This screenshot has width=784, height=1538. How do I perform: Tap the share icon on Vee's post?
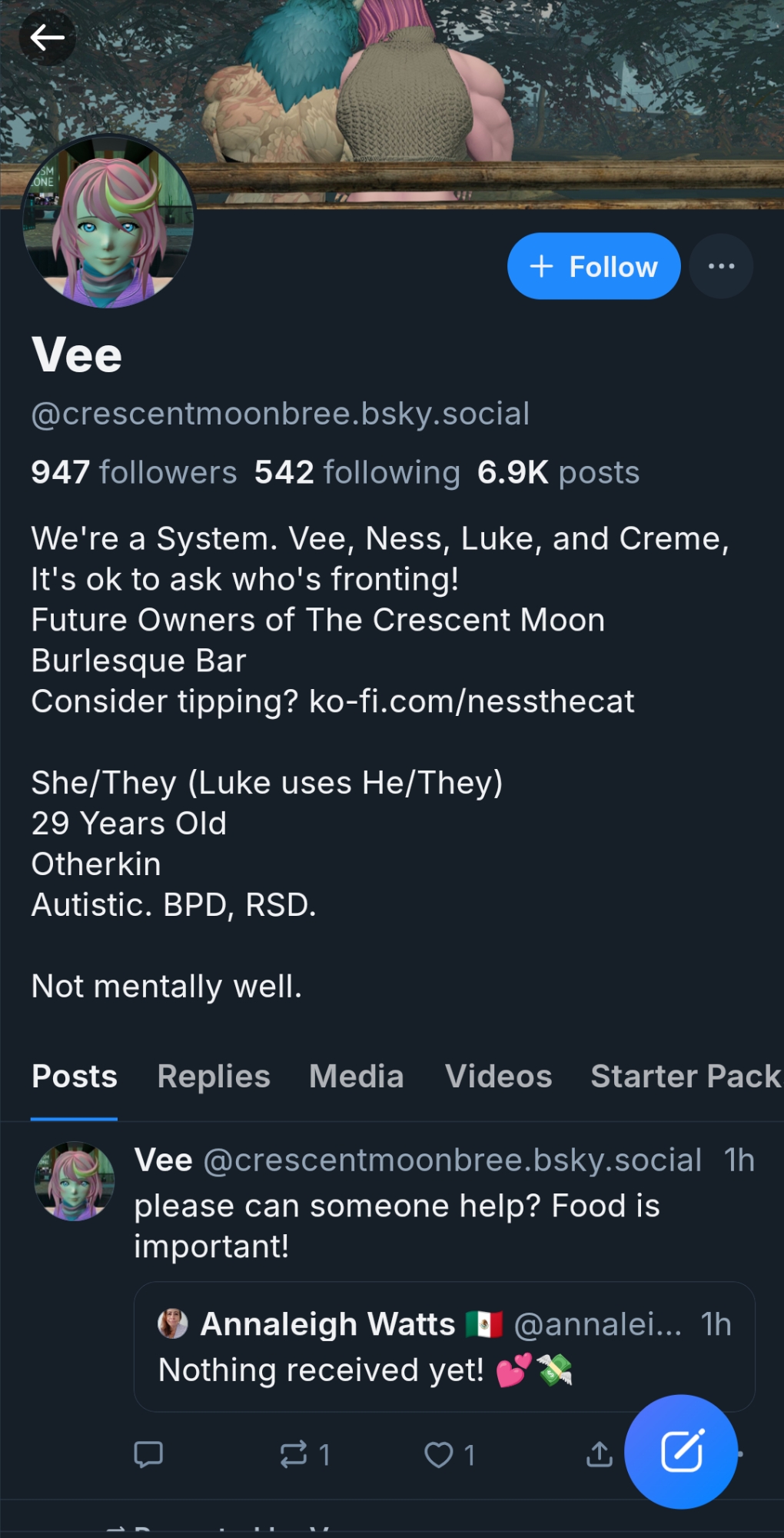click(599, 1454)
